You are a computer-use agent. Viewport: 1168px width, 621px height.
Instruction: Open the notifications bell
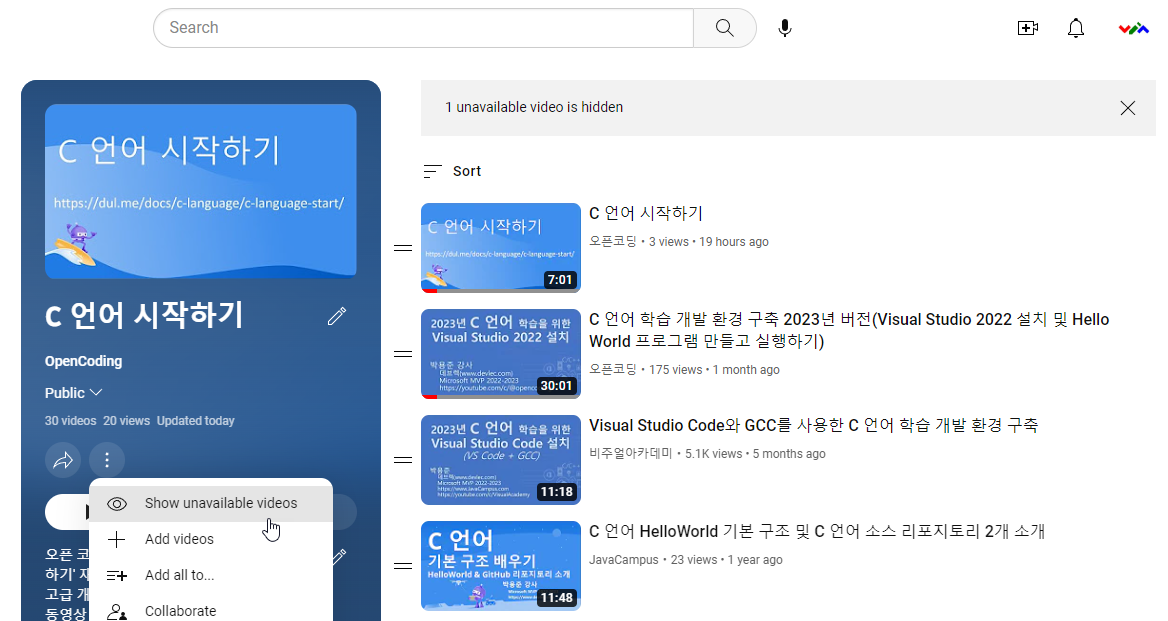pyautogui.click(x=1076, y=28)
